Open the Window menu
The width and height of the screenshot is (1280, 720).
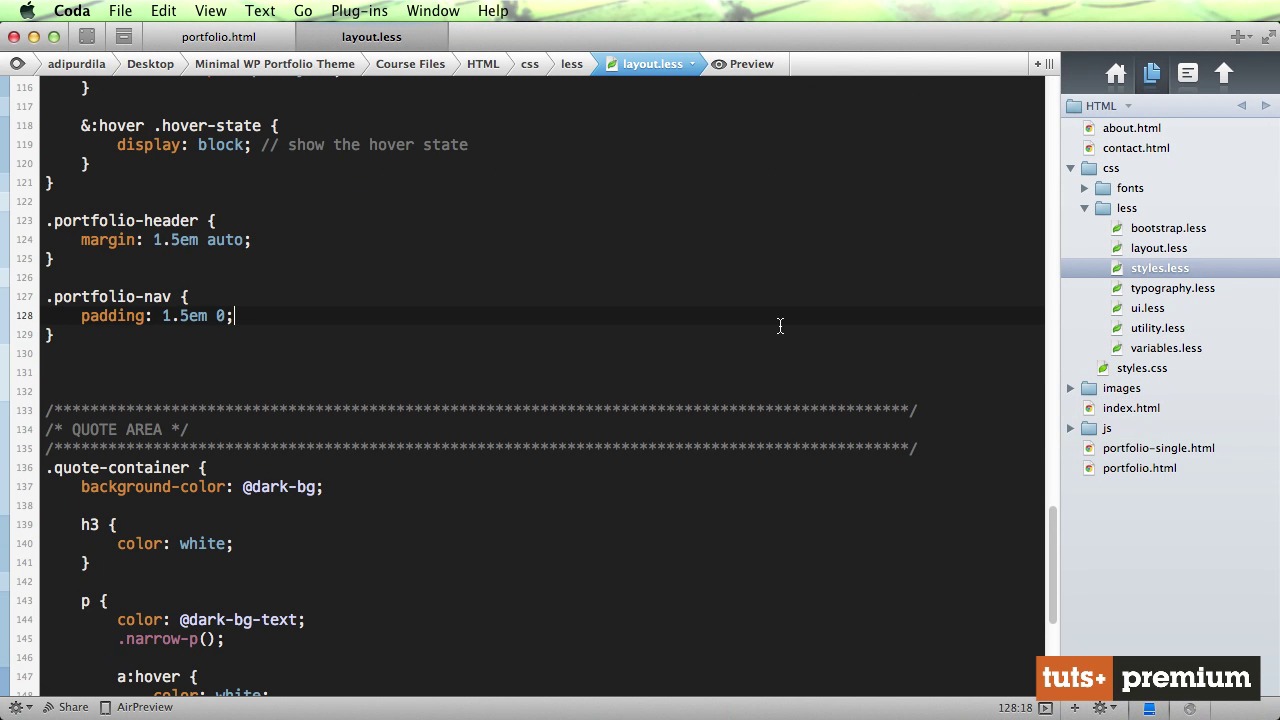tap(433, 11)
